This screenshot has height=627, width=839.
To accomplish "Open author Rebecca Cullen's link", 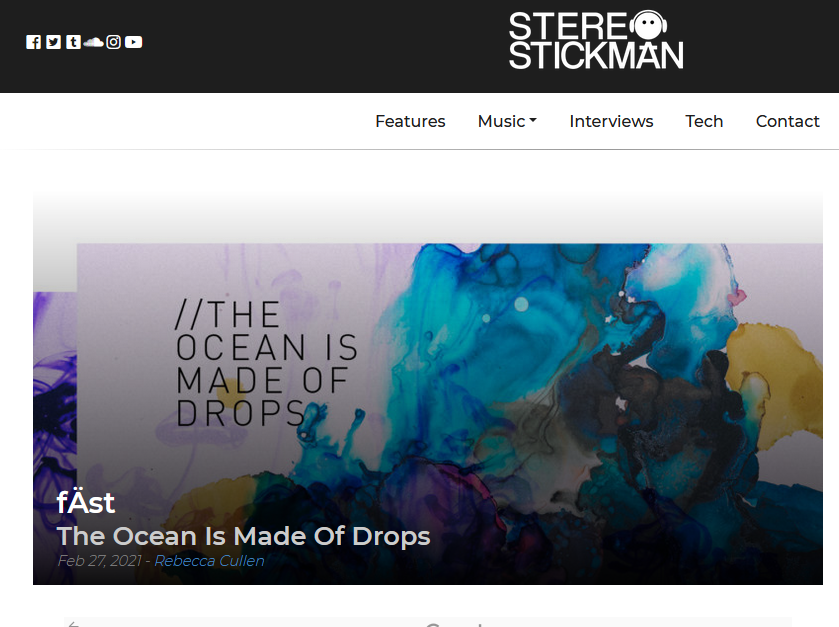I will [x=209, y=561].
